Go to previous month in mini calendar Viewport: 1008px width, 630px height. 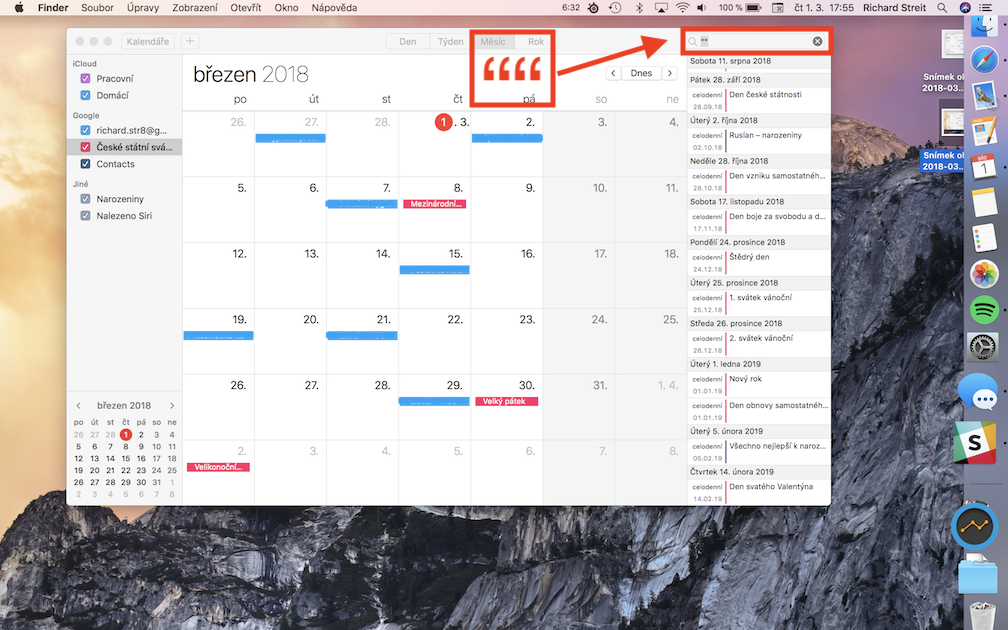tap(78, 405)
